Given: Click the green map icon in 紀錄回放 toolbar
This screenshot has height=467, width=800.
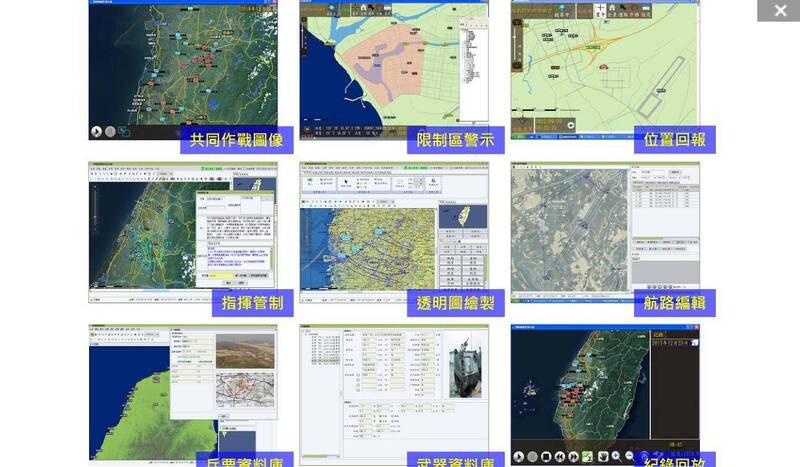Looking at the screenshot, I should click(588, 457).
